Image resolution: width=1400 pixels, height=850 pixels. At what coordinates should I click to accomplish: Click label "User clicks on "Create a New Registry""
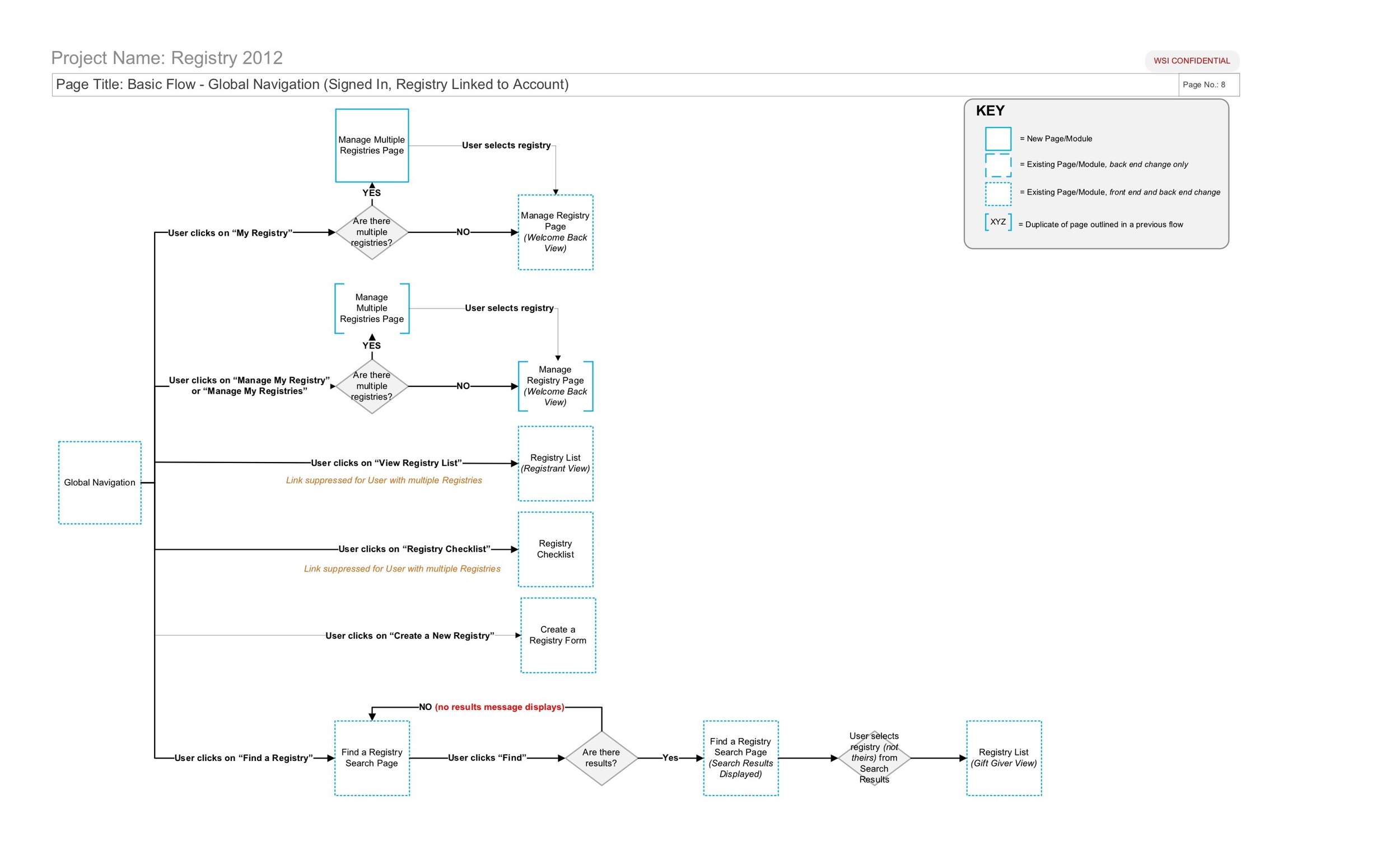point(410,636)
